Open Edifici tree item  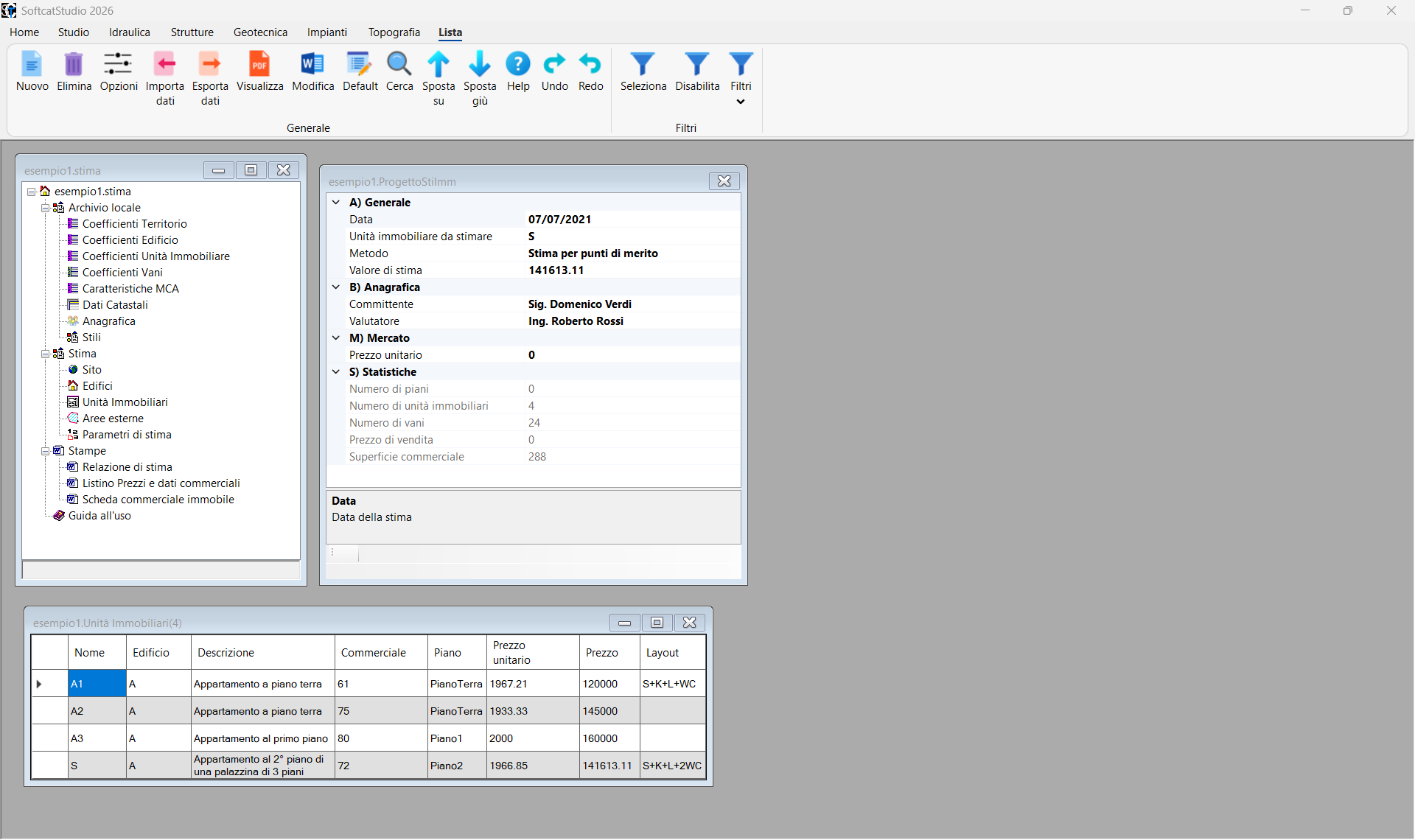coord(97,386)
